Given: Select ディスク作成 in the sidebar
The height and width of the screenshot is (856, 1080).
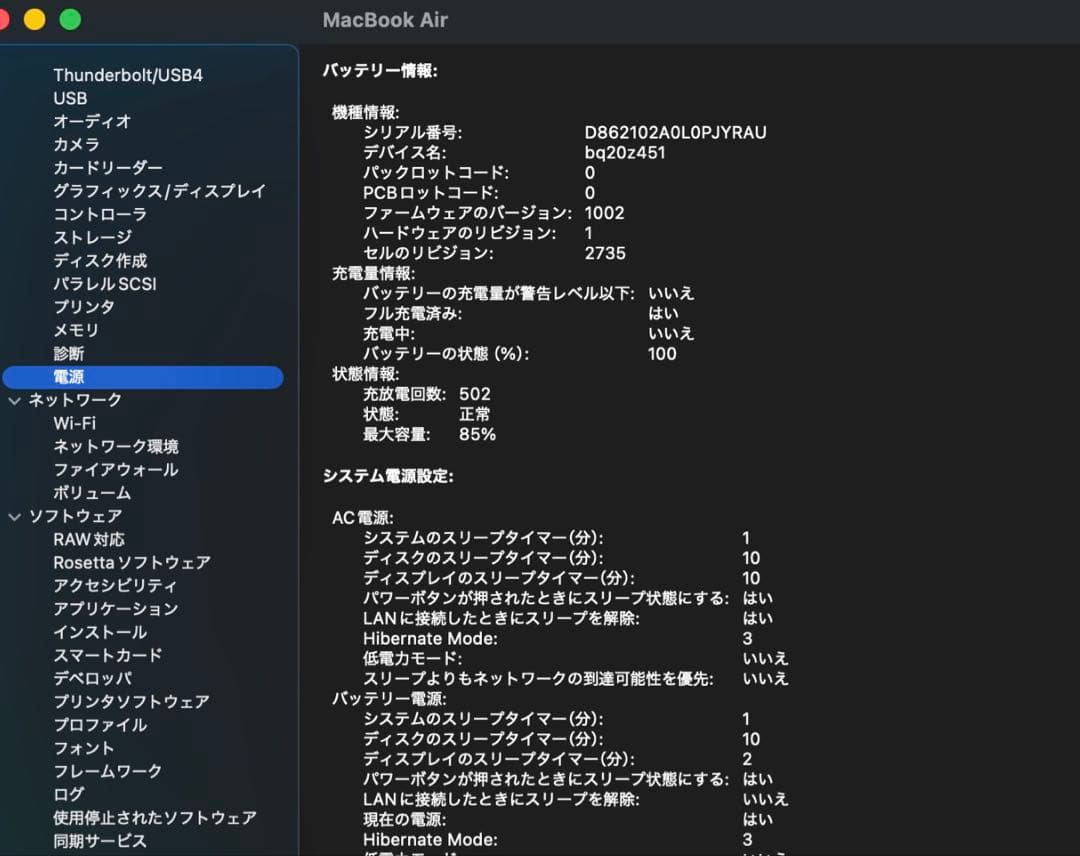Looking at the screenshot, I should click(x=100, y=260).
